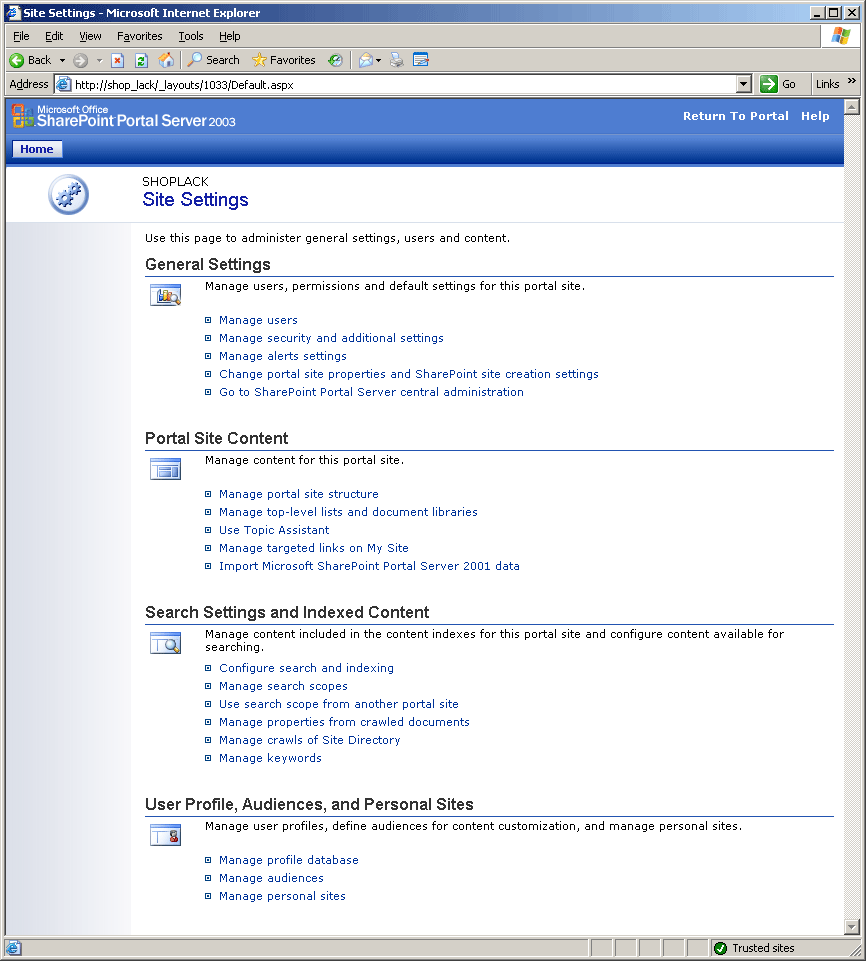This screenshot has height=961, width=866.
Task: Open Manage crawls of Site Directory link
Action: [310, 740]
